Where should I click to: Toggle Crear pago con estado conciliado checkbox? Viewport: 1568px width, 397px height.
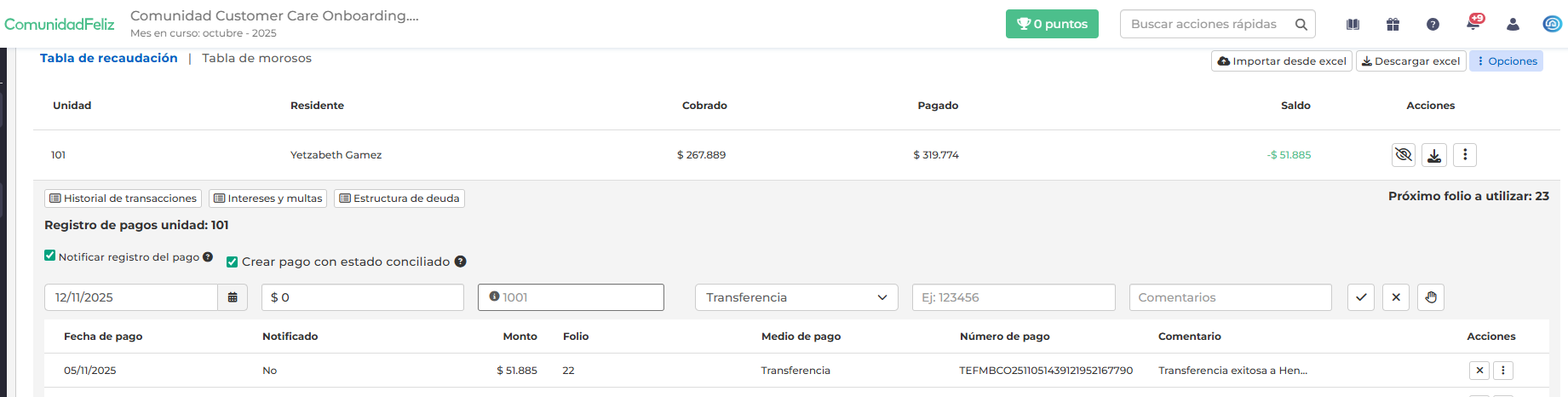pyautogui.click(x=232, y=262)
